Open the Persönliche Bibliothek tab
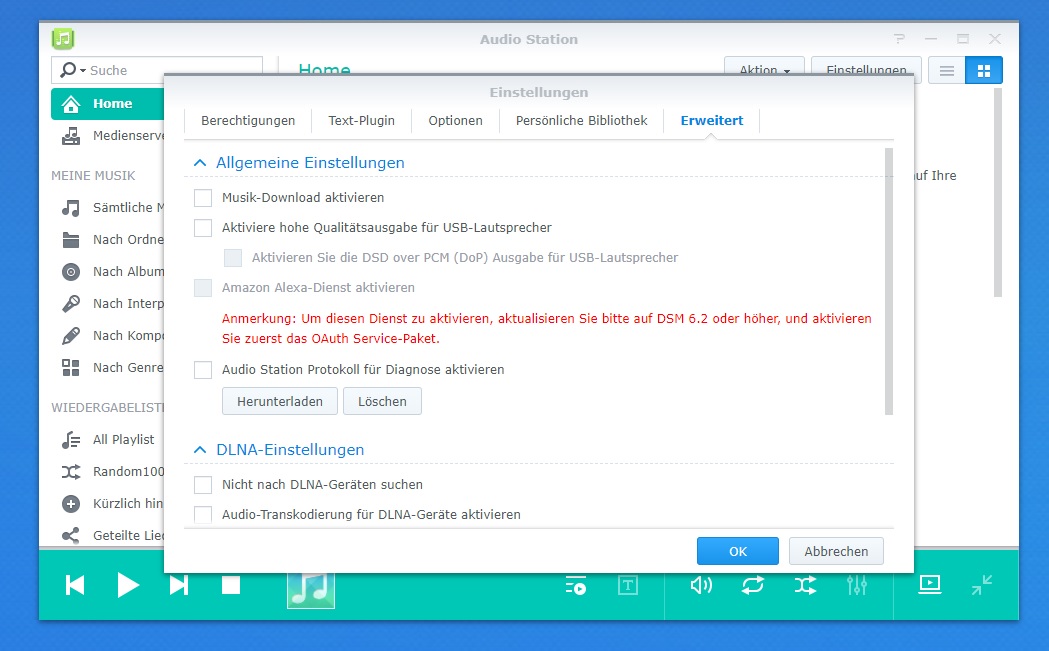 click(581, 121)
